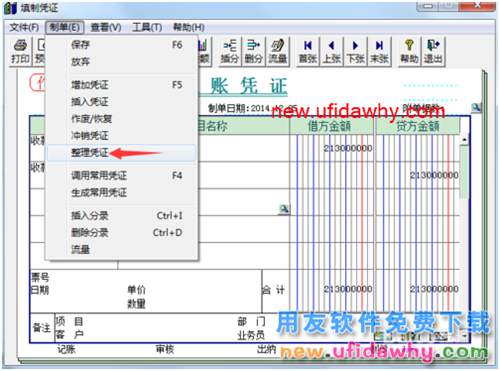The height and width of the screenshot is (371, 500).
Task: Select 生成常用凭证 menu entry
Action: 122,192
